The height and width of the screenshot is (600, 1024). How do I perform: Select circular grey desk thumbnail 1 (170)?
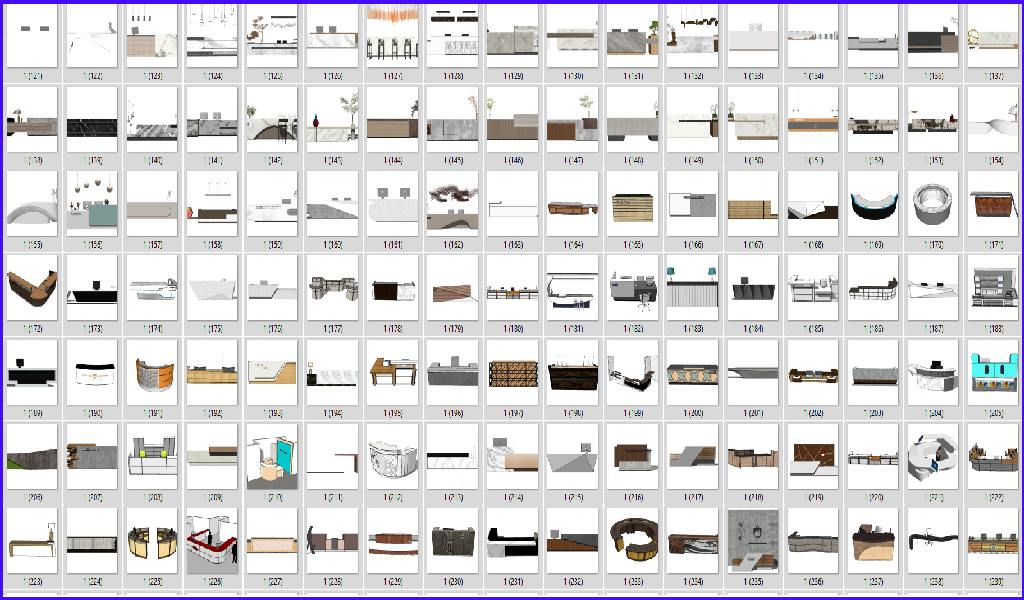[933, 204]
